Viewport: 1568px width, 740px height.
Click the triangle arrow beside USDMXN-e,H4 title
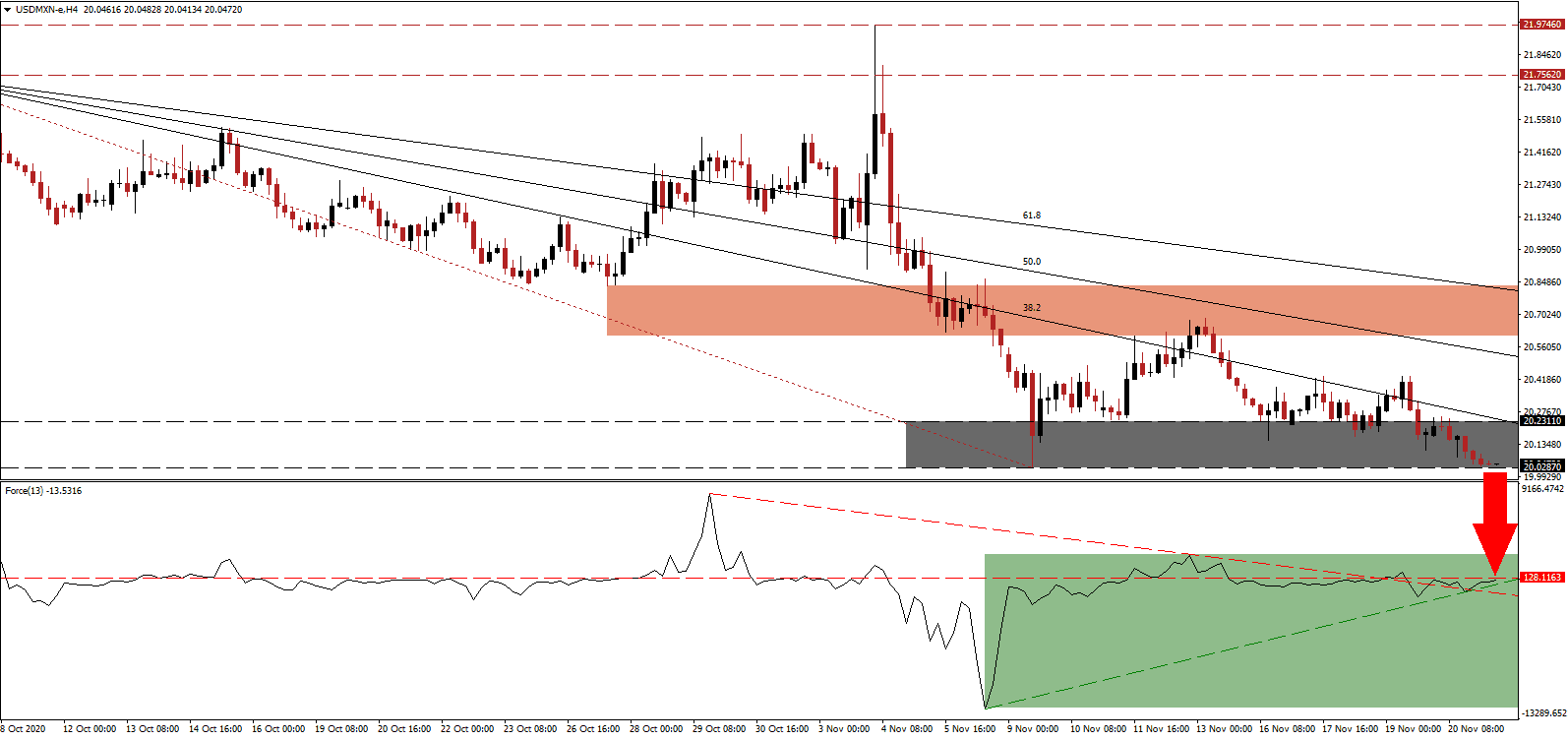[x=7, y=10]
